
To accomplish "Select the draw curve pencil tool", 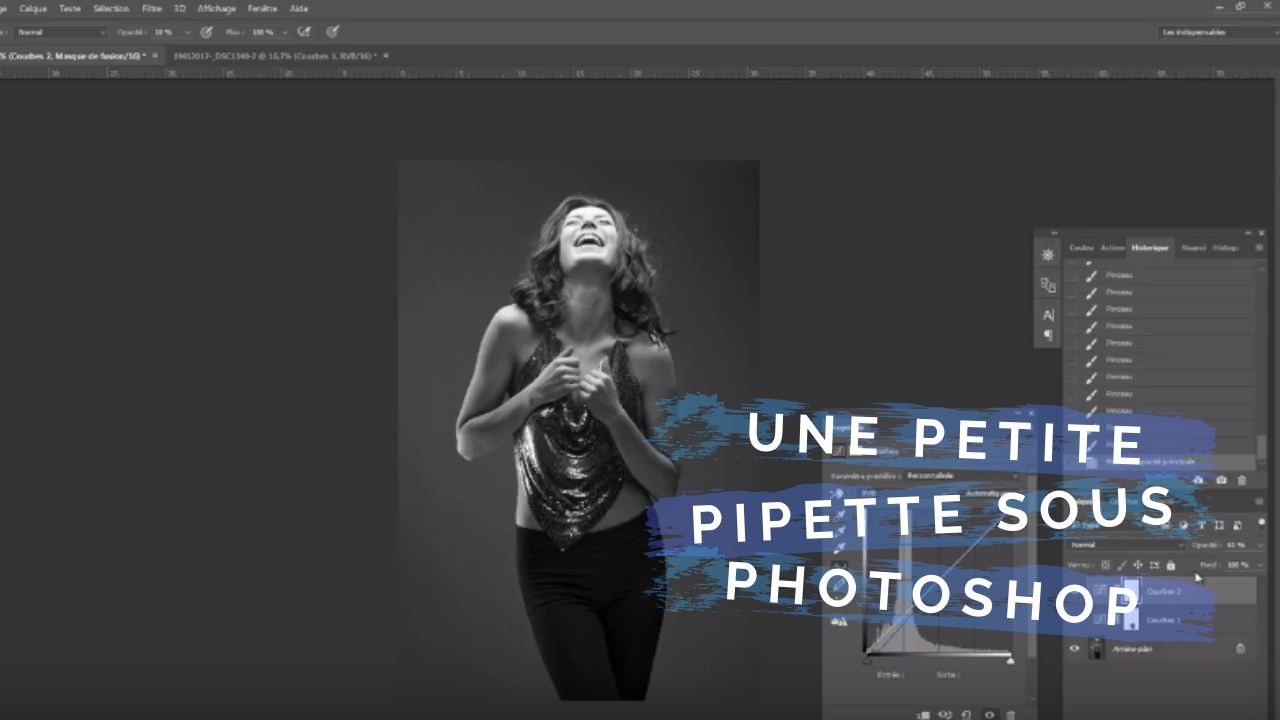I will (839, 585).
